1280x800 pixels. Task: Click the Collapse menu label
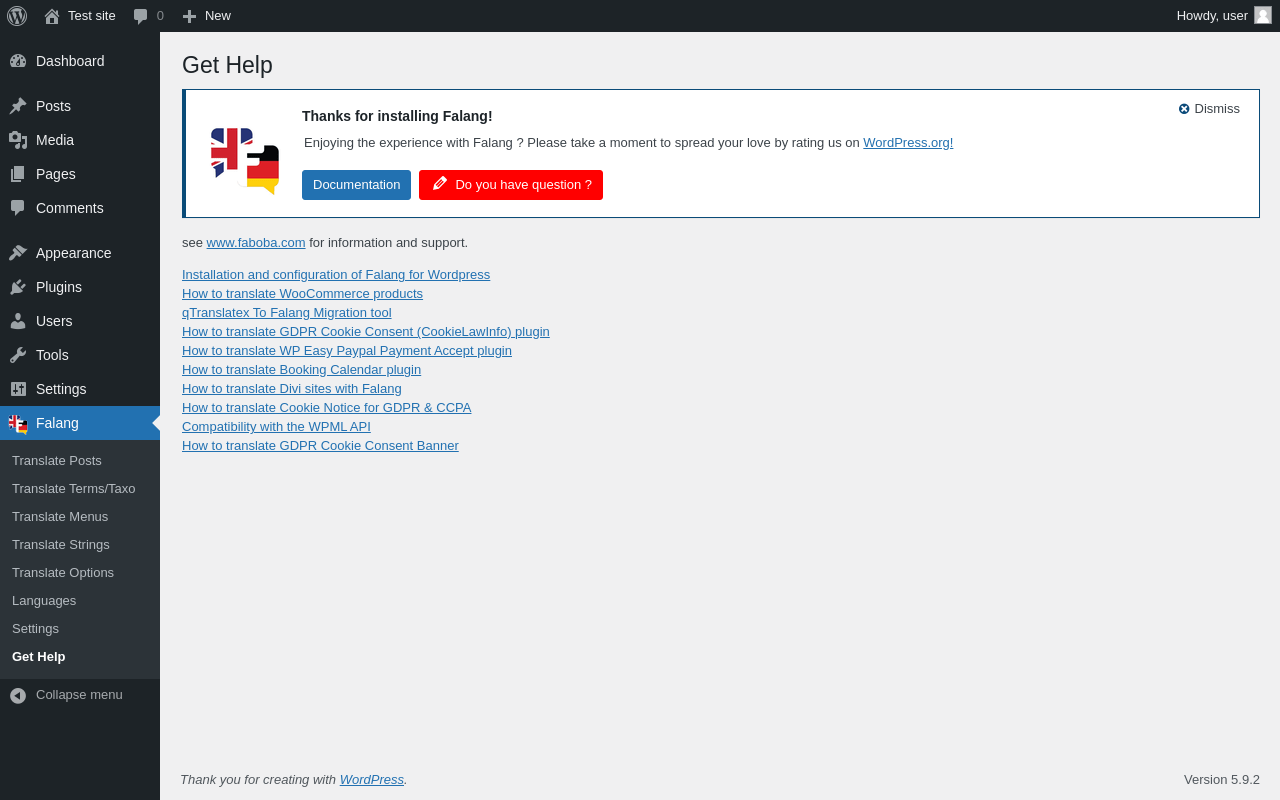tap(79, 695)
